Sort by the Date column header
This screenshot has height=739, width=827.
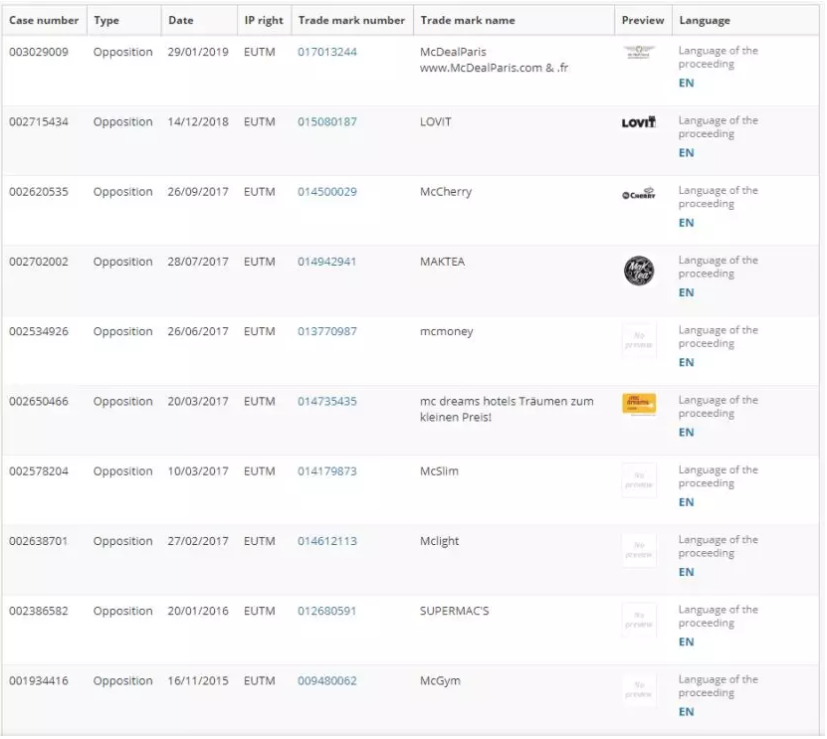(181, 21)
